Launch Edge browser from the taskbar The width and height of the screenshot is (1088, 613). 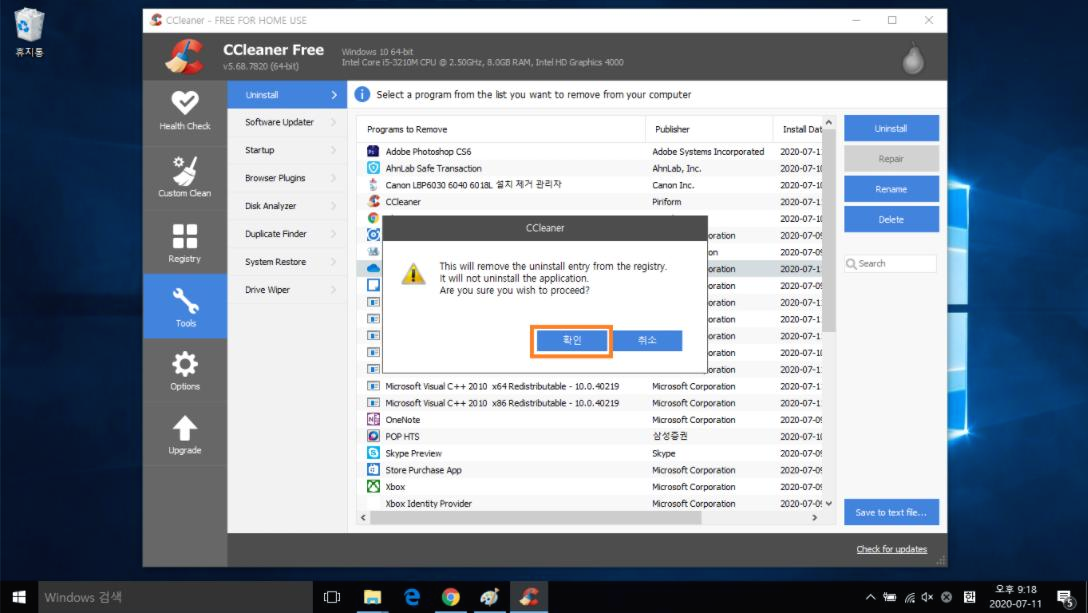[x=412, y=597]
